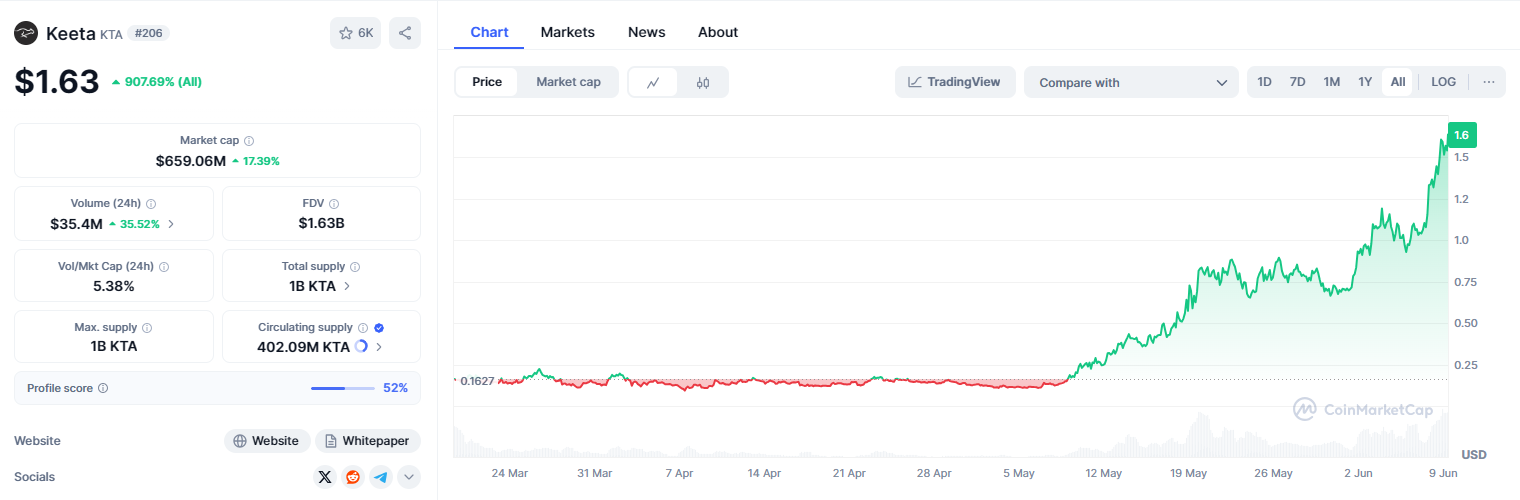Open the Telegram social link

[x=380, y=477]
